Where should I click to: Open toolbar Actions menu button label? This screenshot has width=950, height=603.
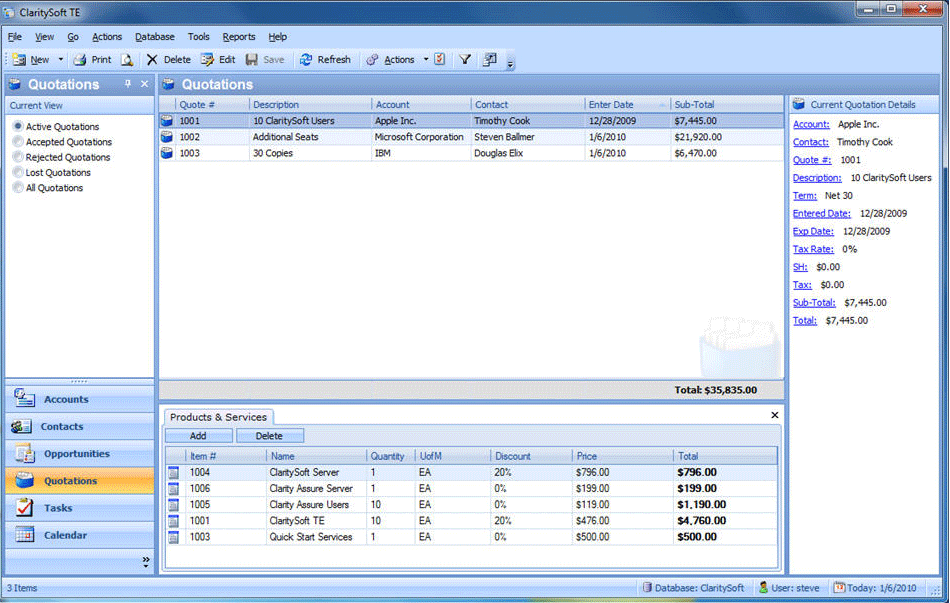click(x=399, y=59)
